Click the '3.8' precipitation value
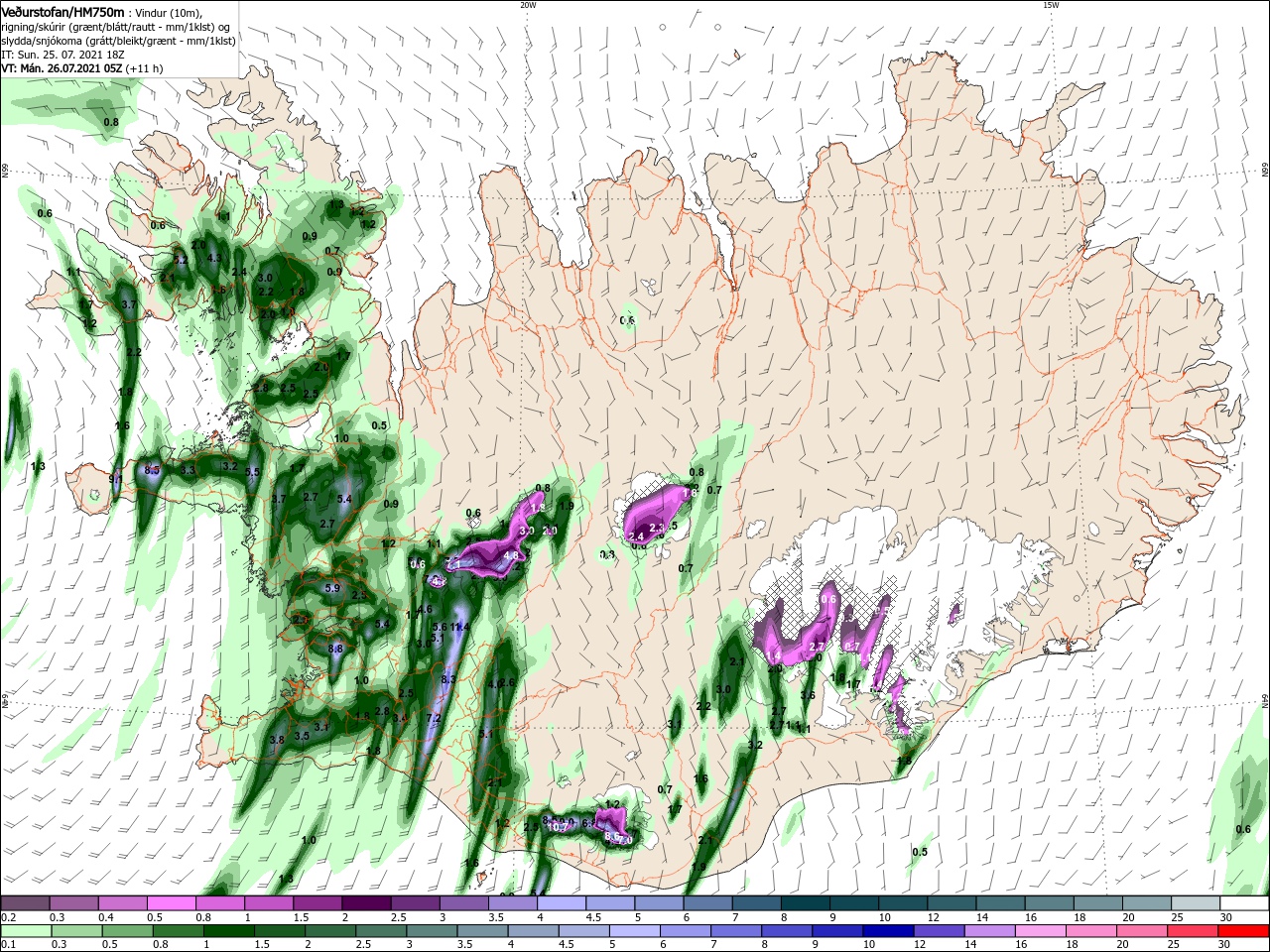 pos(277,739)
